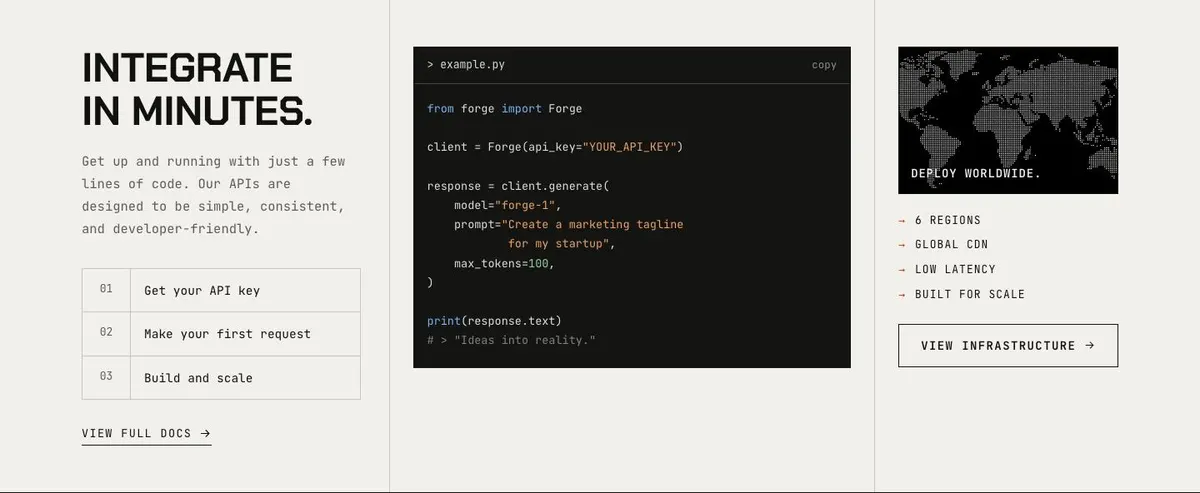
Task: Click the arrow icon beside Low Latency
Action: [x=902, y=269]
